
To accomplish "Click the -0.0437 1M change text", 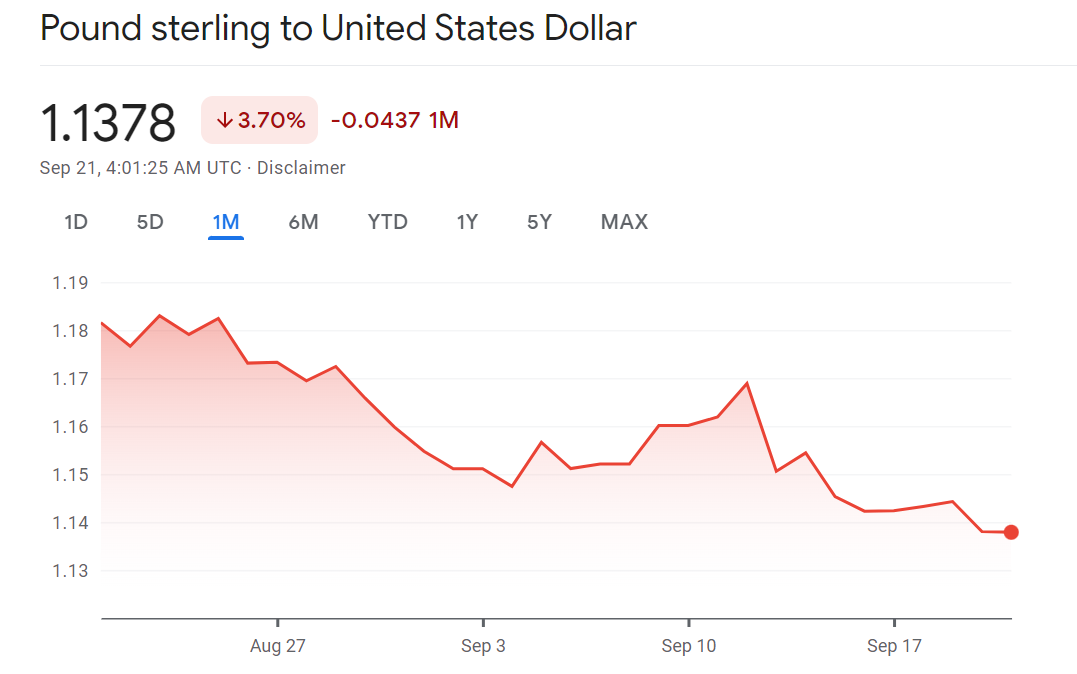I will point(394,121).
